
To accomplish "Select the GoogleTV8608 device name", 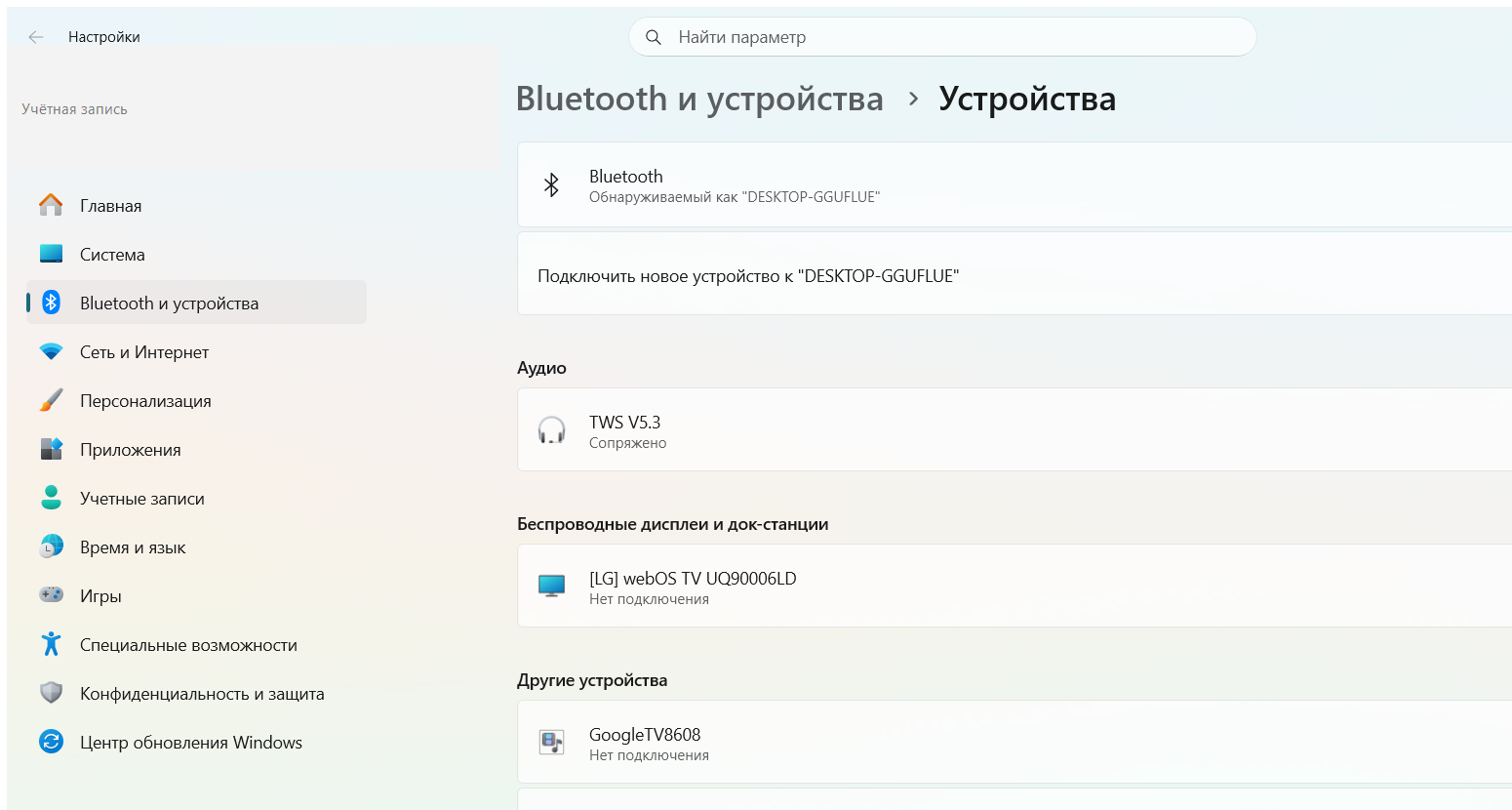I will tap(645, 734).
